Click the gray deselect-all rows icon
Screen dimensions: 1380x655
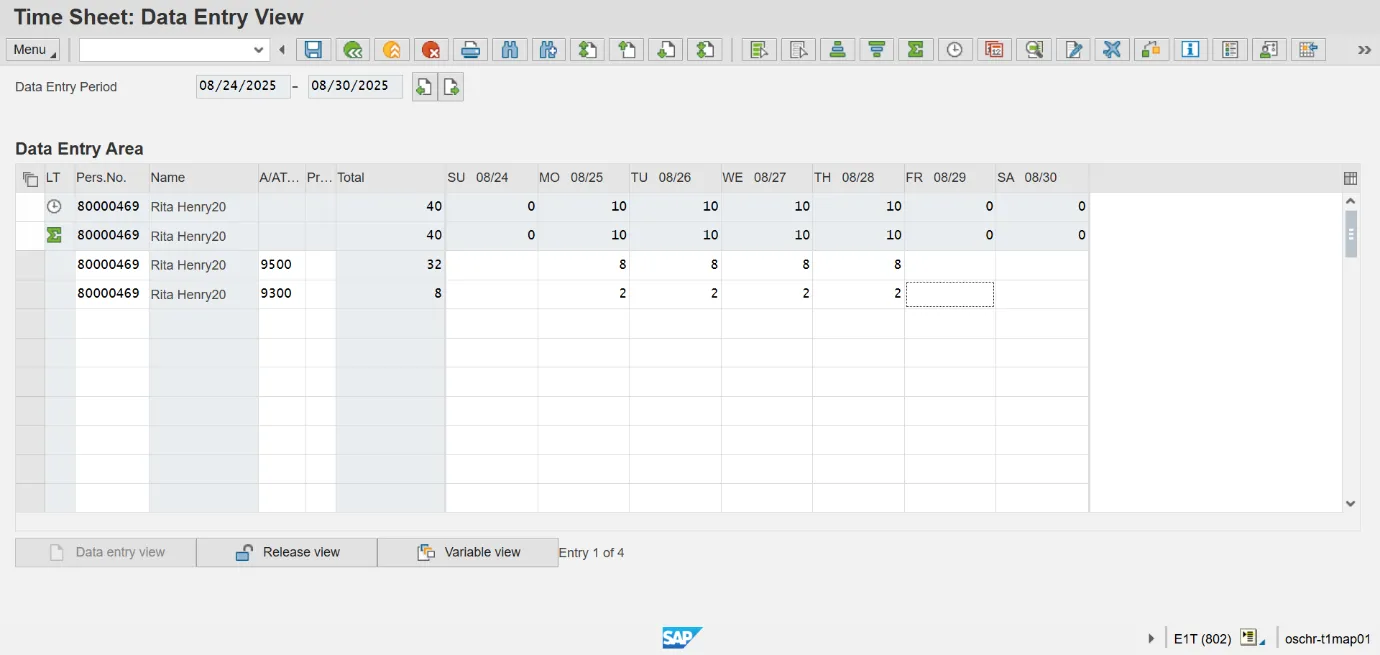798,49
